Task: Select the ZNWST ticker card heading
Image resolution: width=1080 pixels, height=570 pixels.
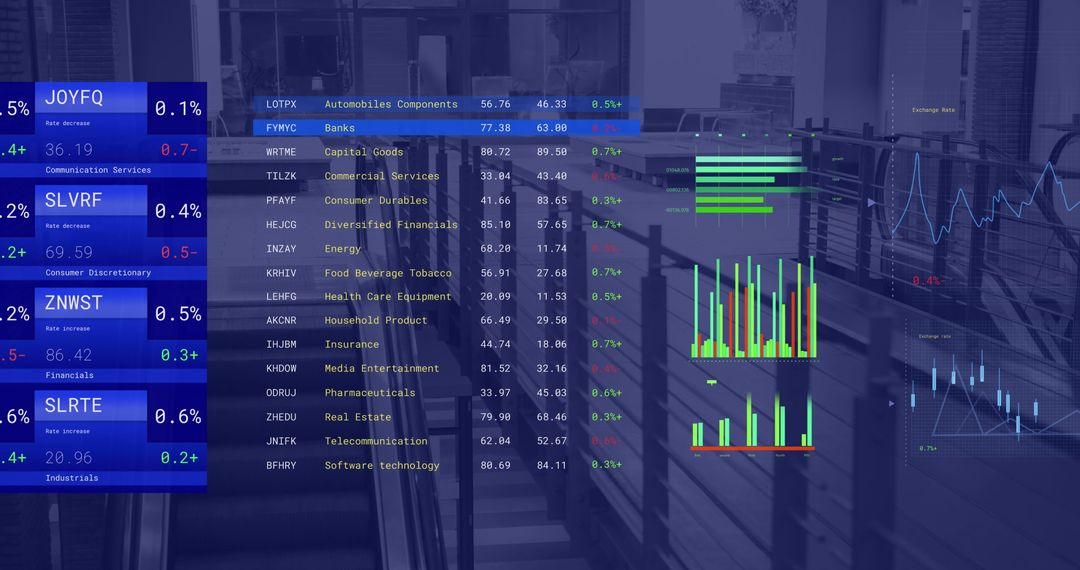Action: coord(73,303)
